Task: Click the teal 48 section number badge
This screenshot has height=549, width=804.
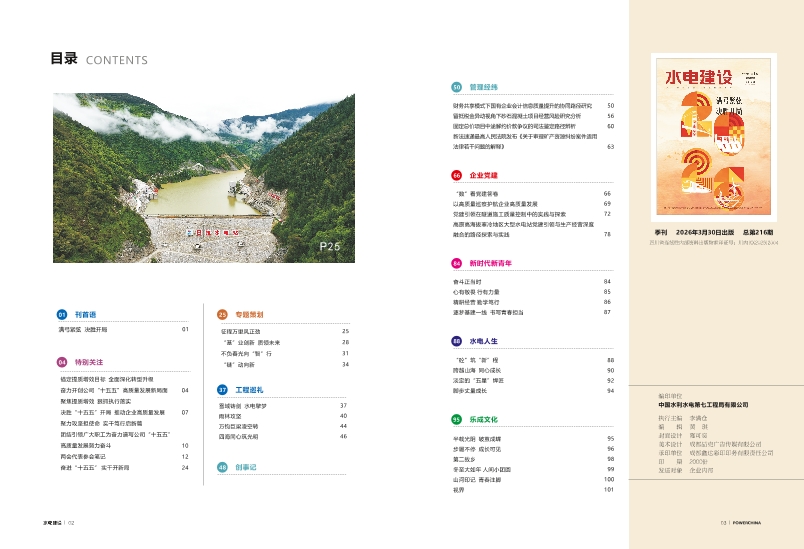Action: pyautogui.click(x=222, y=467)
